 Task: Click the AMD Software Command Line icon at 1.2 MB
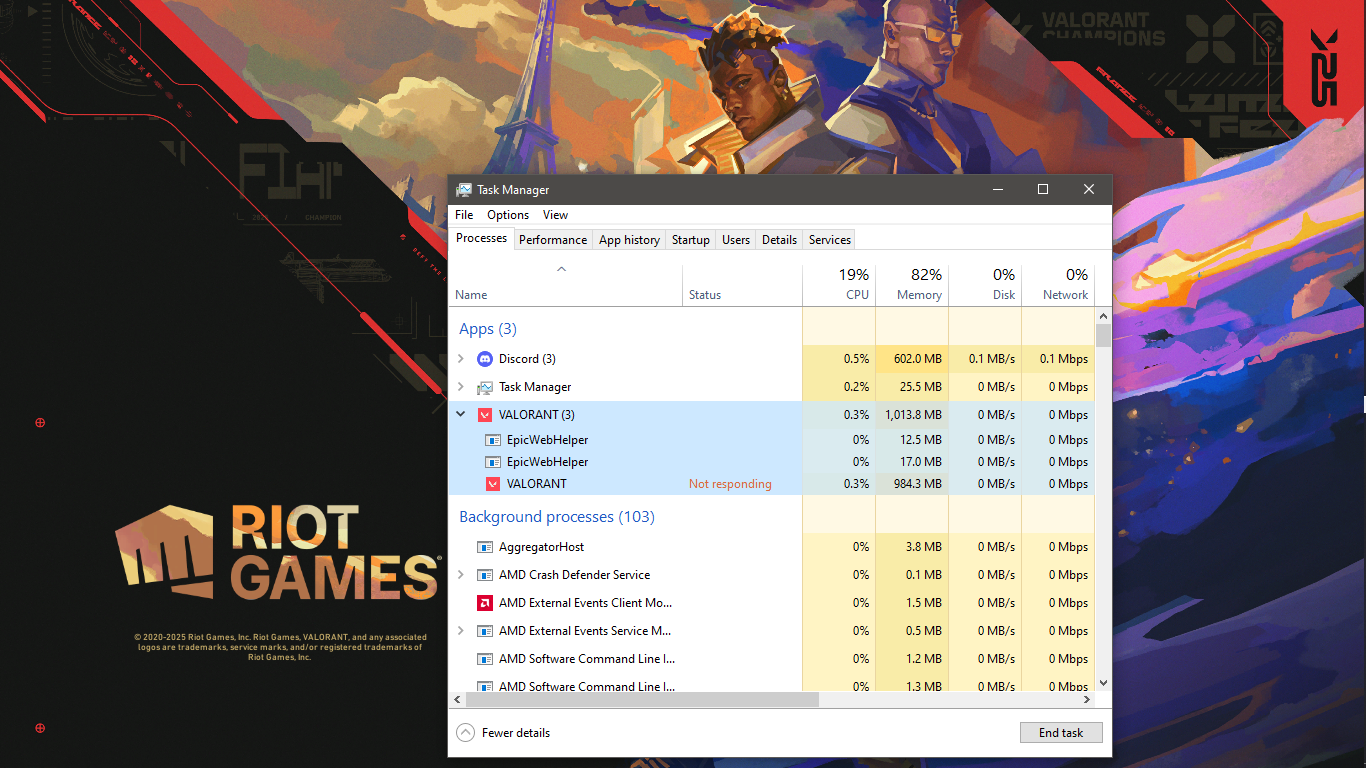tap(485, 659)
